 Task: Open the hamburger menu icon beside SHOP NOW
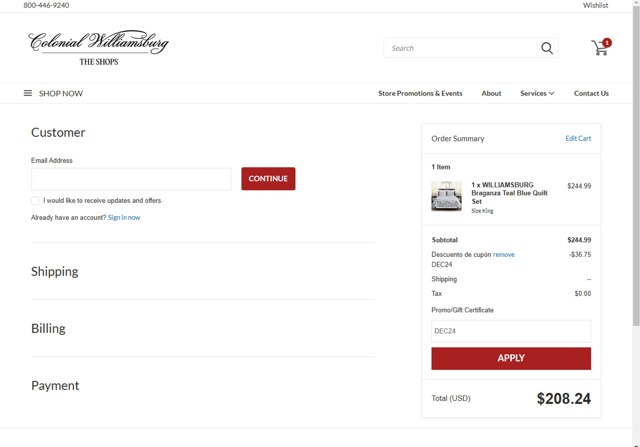(28, 93)
